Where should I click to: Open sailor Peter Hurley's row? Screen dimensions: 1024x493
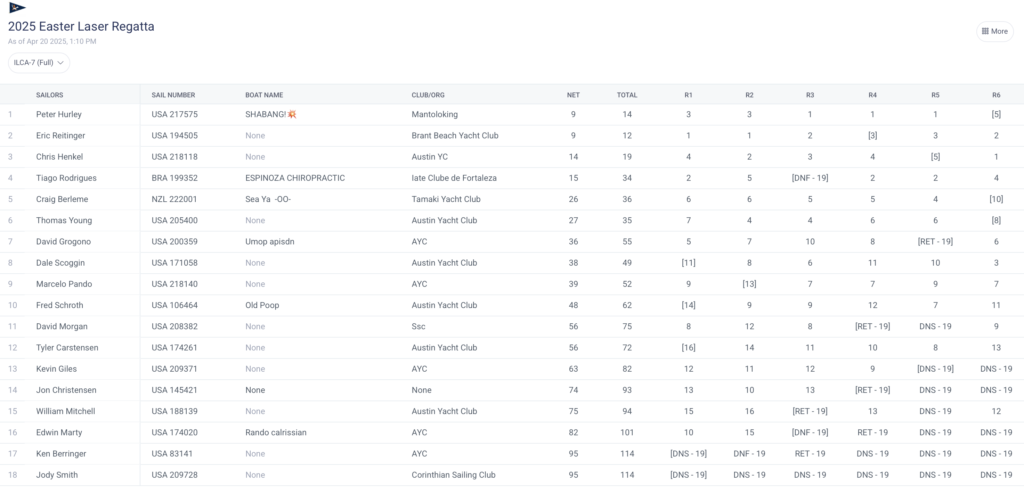59,115
